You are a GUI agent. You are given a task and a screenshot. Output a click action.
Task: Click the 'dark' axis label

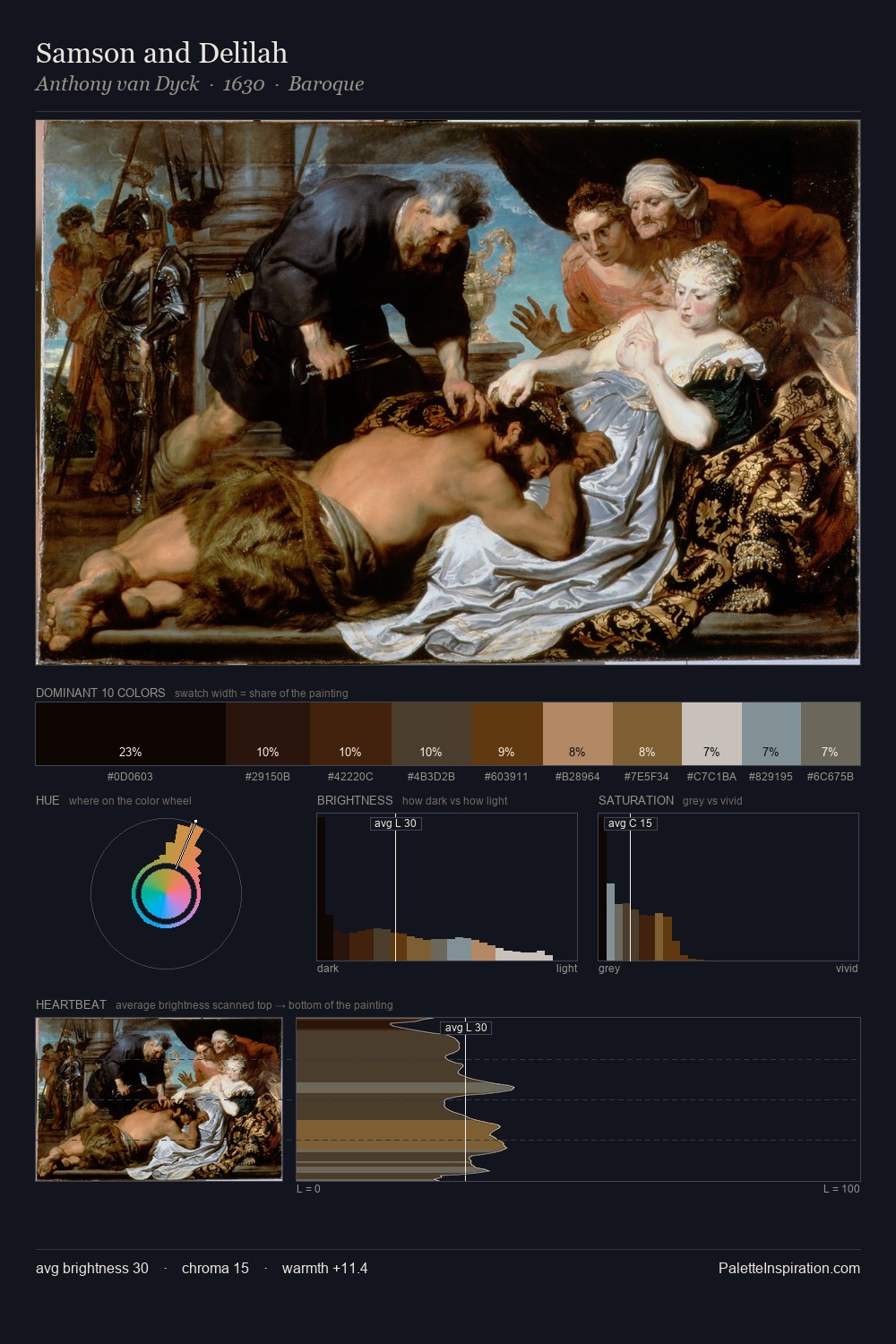tap(328, 968)
